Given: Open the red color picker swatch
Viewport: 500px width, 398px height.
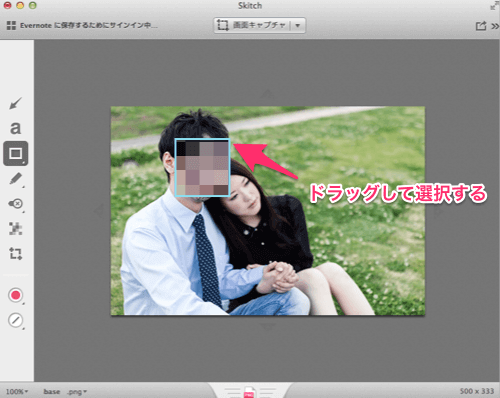Looking at the screenshot, I should tap(16, 295).
